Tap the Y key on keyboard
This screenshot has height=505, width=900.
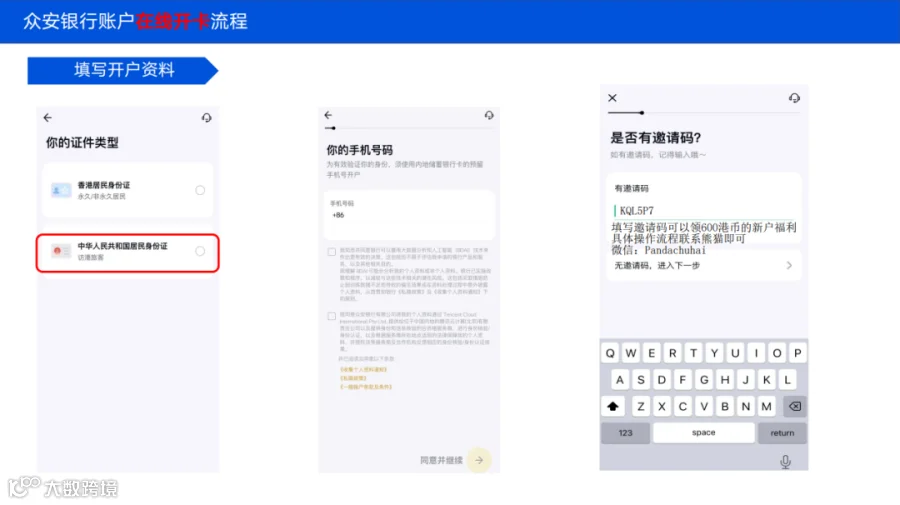coord(715,354)
